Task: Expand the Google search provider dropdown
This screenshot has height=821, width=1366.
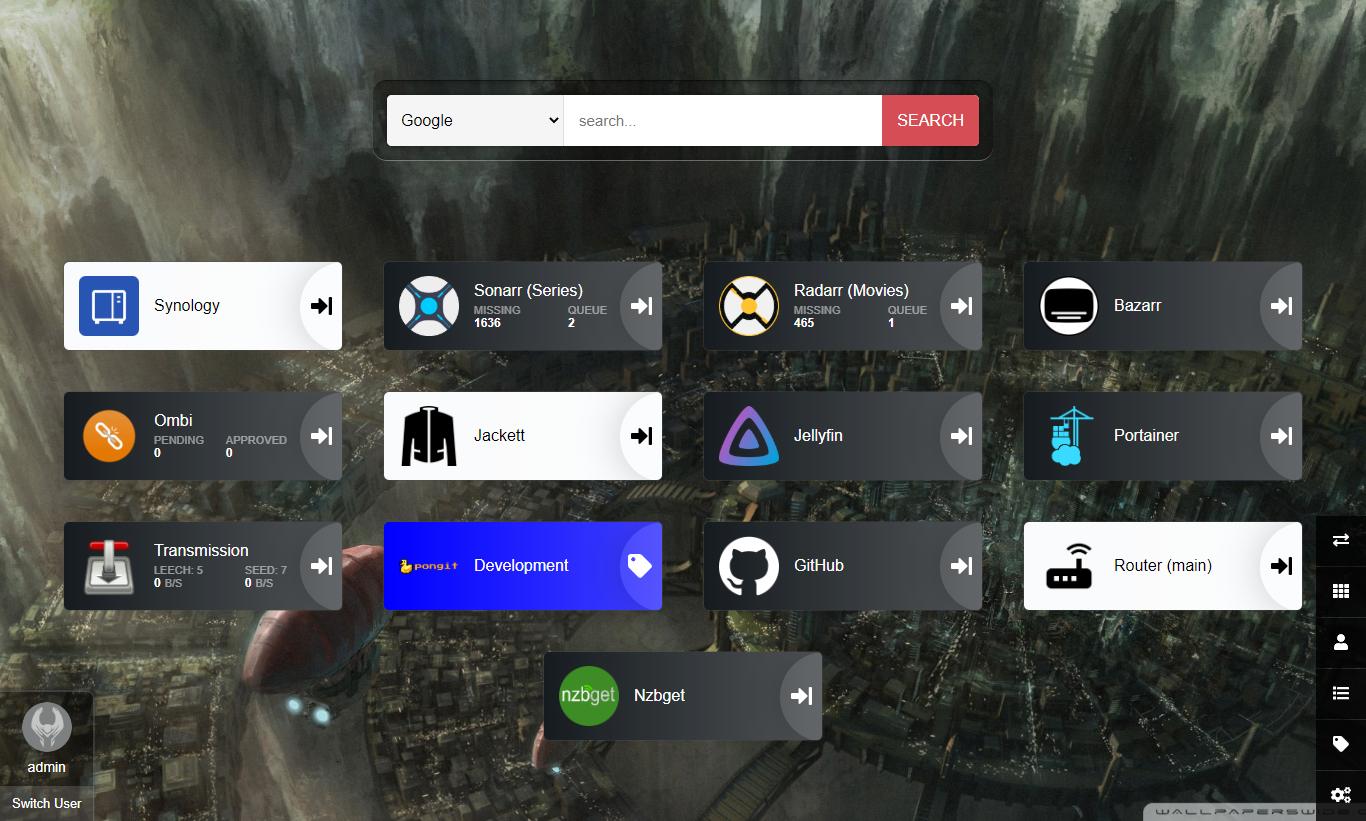Action: tap(475, 120)
